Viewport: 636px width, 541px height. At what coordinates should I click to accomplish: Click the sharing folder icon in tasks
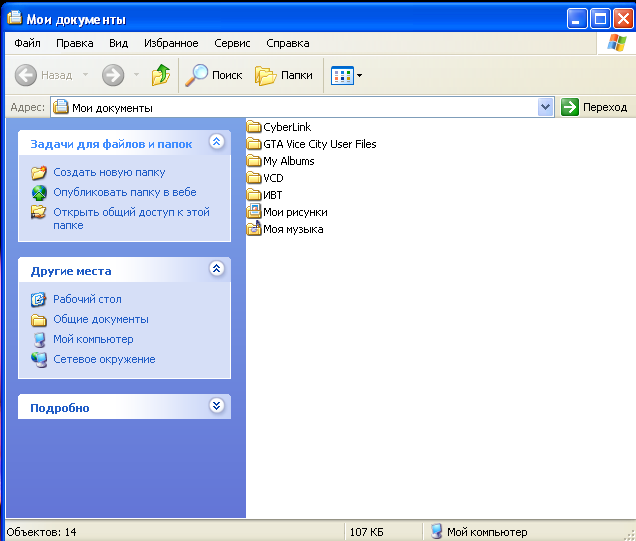39,212
